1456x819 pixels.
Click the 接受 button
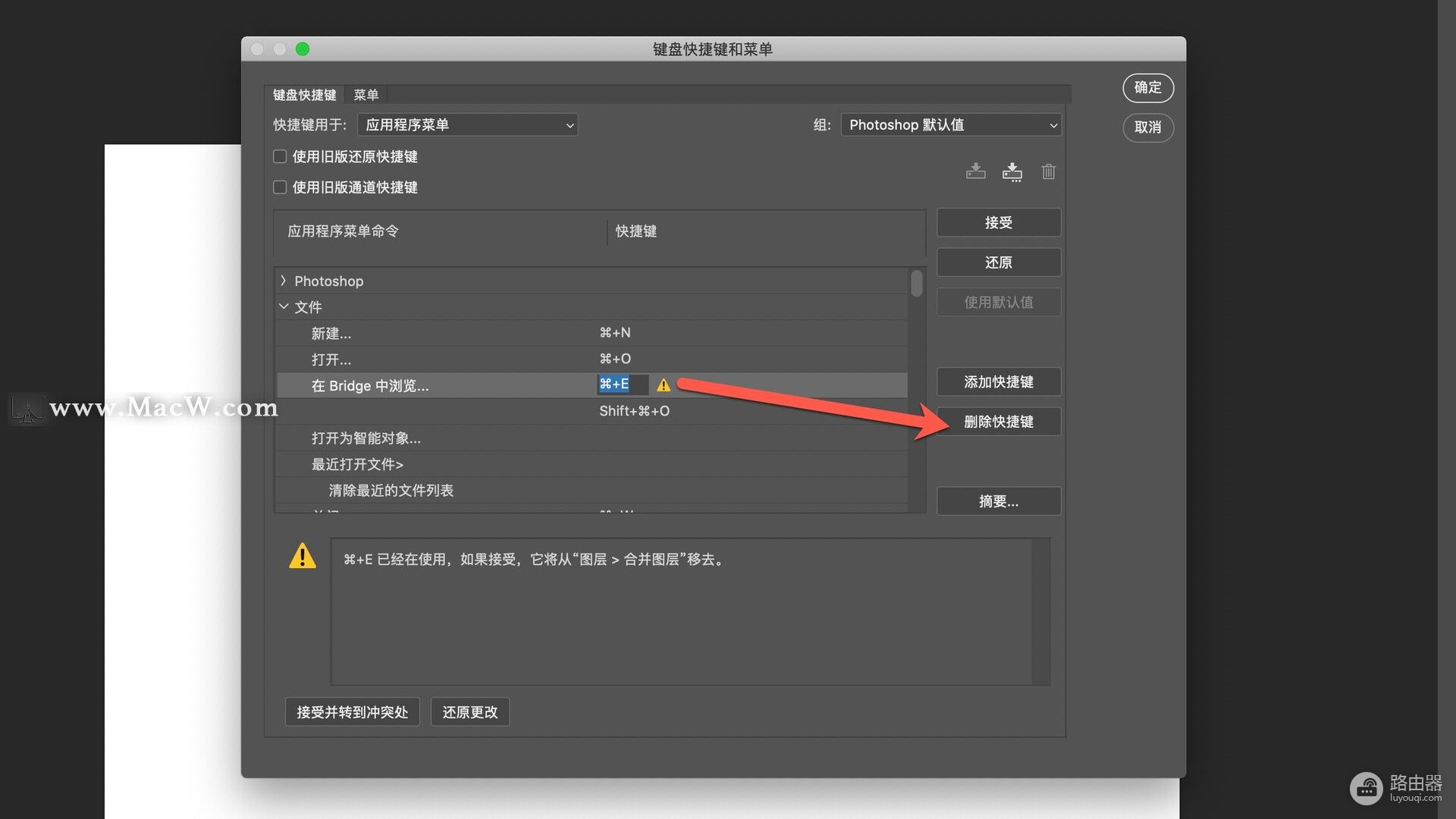coord(999,222)
